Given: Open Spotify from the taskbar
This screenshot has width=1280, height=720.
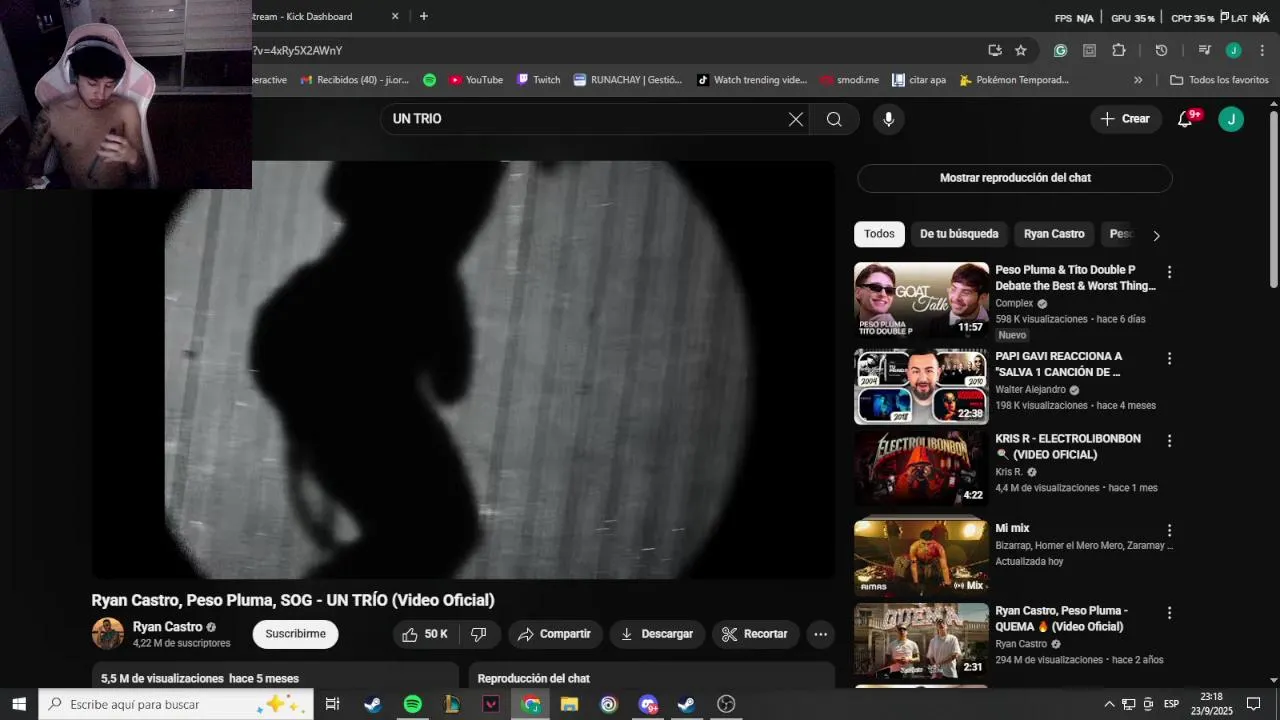Looking at the screenshot, I should [412, 704].
